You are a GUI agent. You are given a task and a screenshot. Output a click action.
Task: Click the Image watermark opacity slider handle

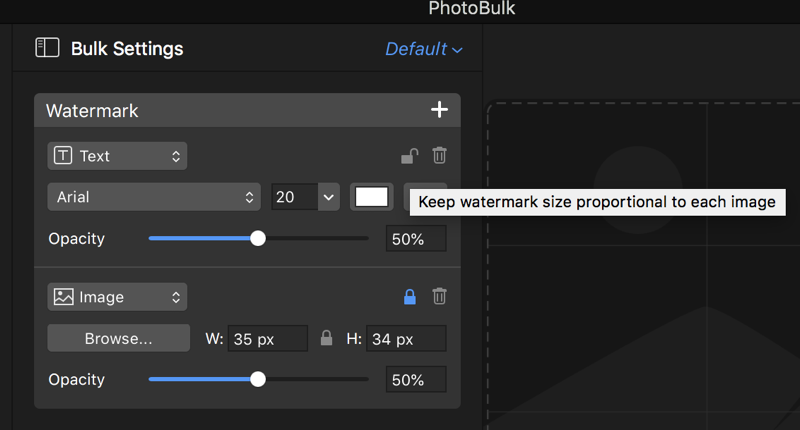[258, 379]
